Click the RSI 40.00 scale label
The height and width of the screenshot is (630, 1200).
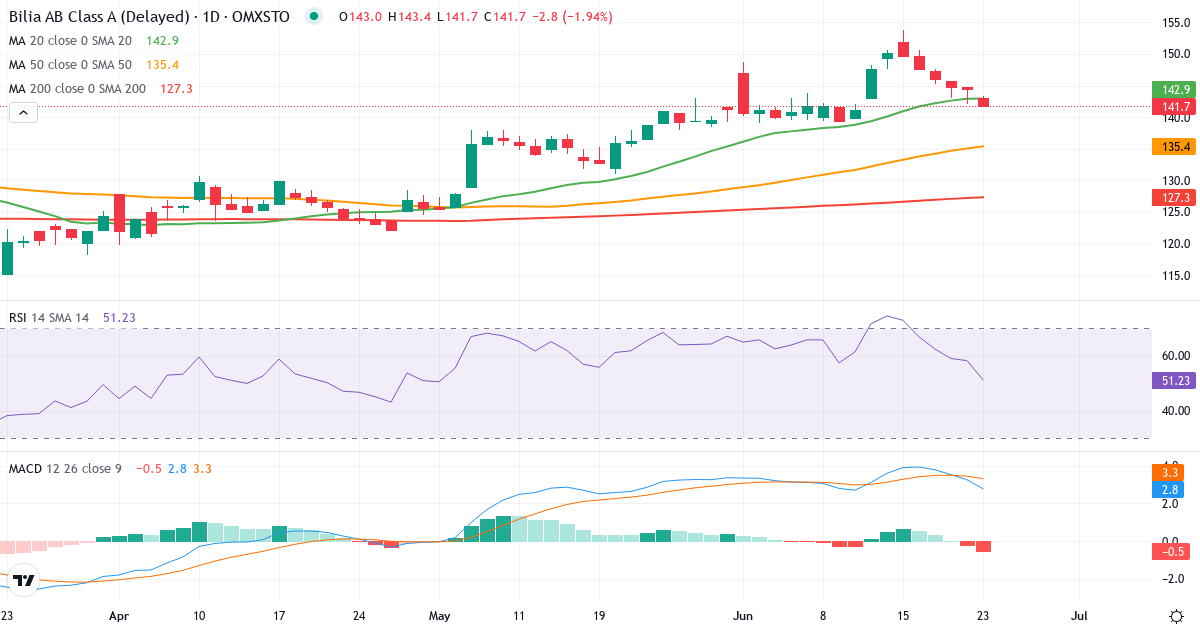[x=1177, y=410]
